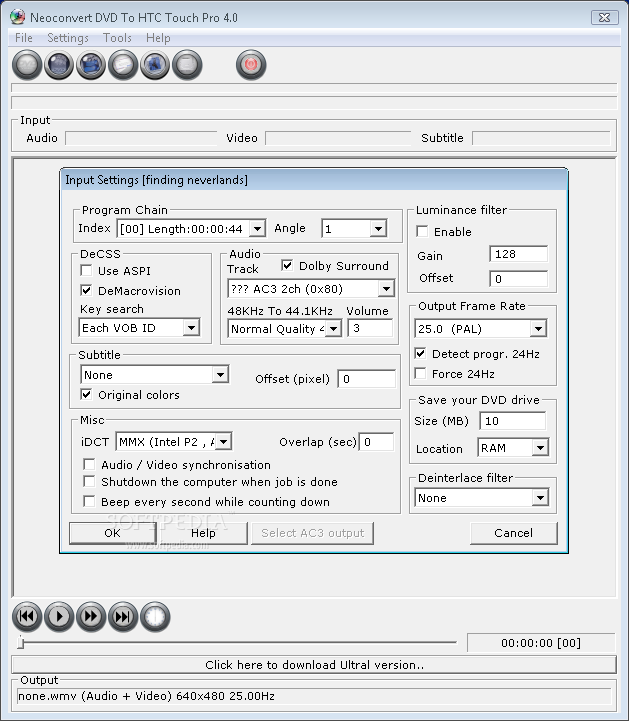Toggle the Dolby Surround checkbox
629x721 pixels.
(x=287, y=265)
